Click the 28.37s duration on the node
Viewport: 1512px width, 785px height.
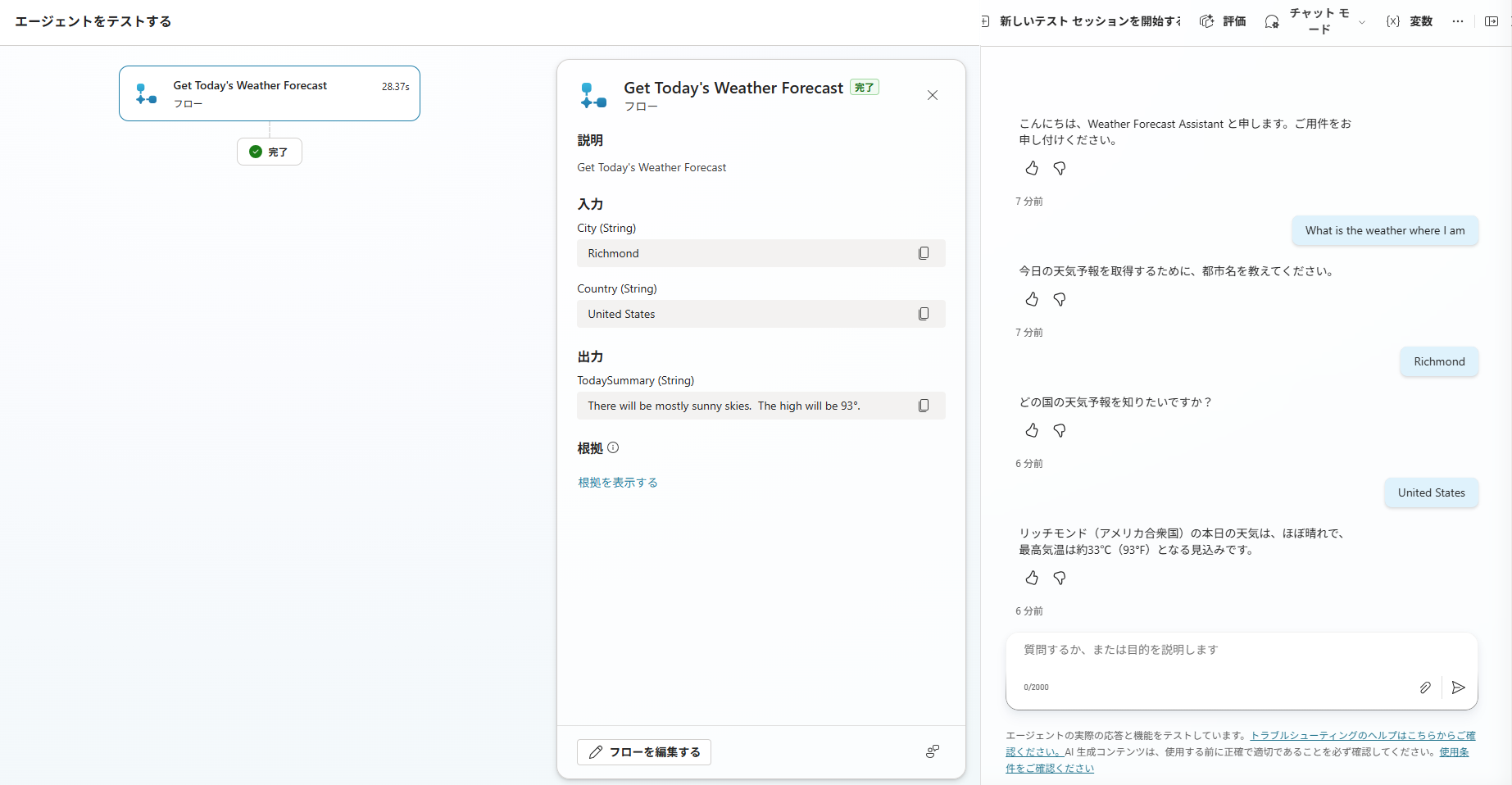395,86
